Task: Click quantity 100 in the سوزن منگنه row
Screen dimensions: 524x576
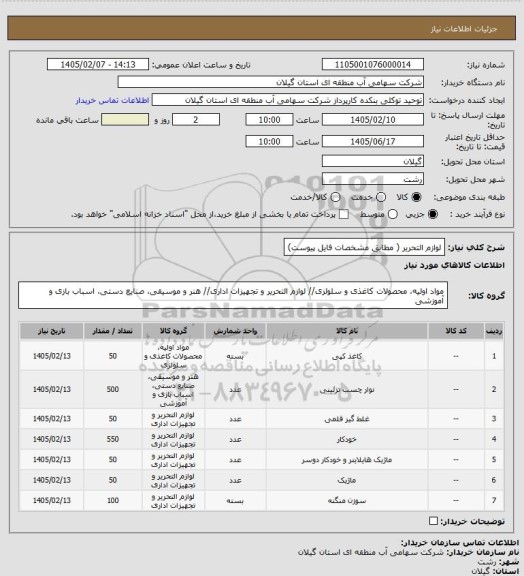Action: click(x=113, y=500)
